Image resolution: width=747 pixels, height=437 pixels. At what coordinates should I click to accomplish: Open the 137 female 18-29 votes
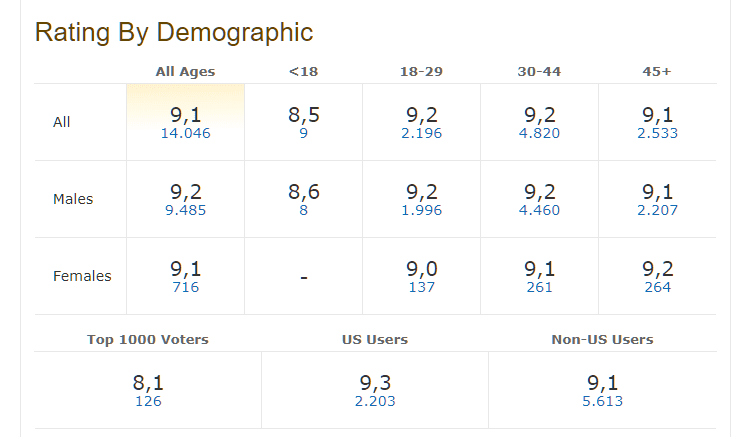(421, 287)
